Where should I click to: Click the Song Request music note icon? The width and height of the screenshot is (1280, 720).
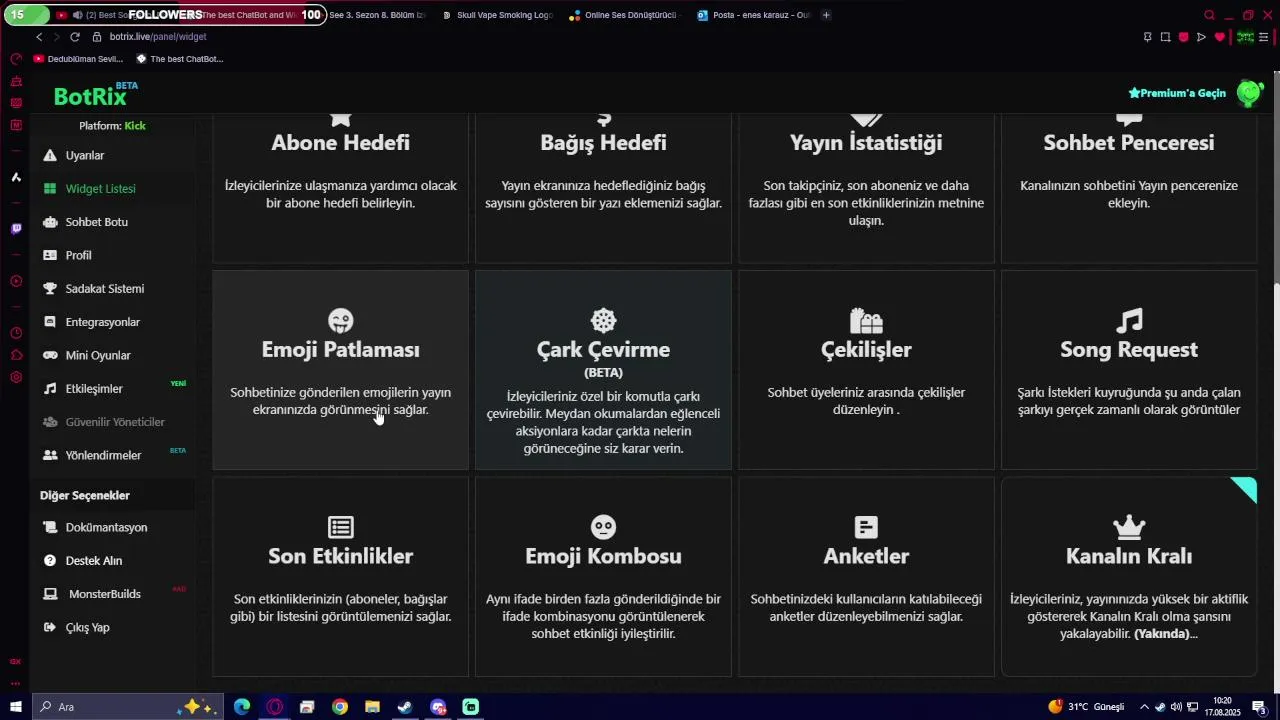pos(1129,320)
